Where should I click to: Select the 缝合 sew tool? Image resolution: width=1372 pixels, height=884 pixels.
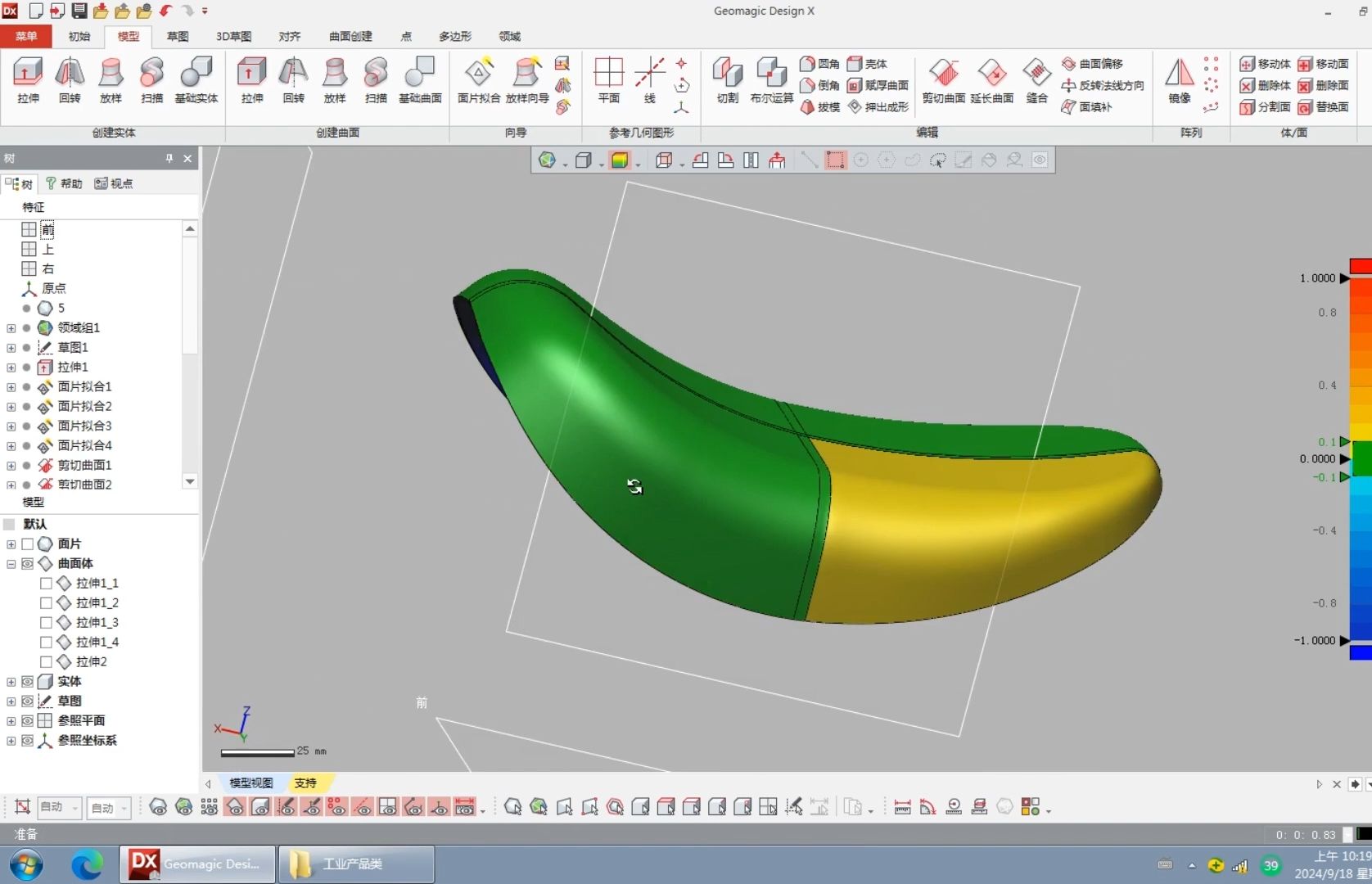[1037, 80]
